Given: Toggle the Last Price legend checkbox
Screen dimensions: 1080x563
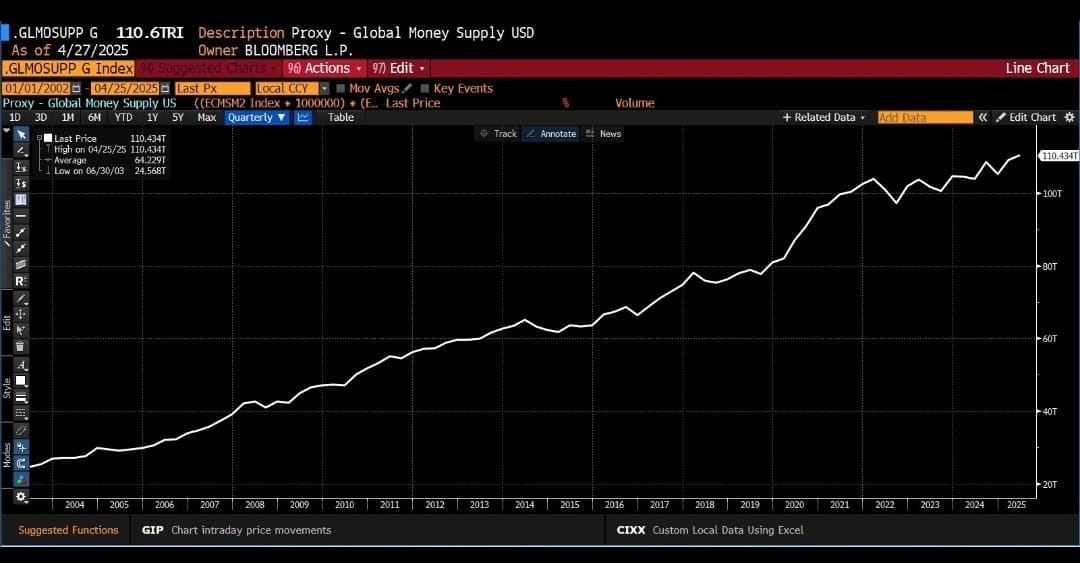Looking at the screenshot, I should click(47, 138).
